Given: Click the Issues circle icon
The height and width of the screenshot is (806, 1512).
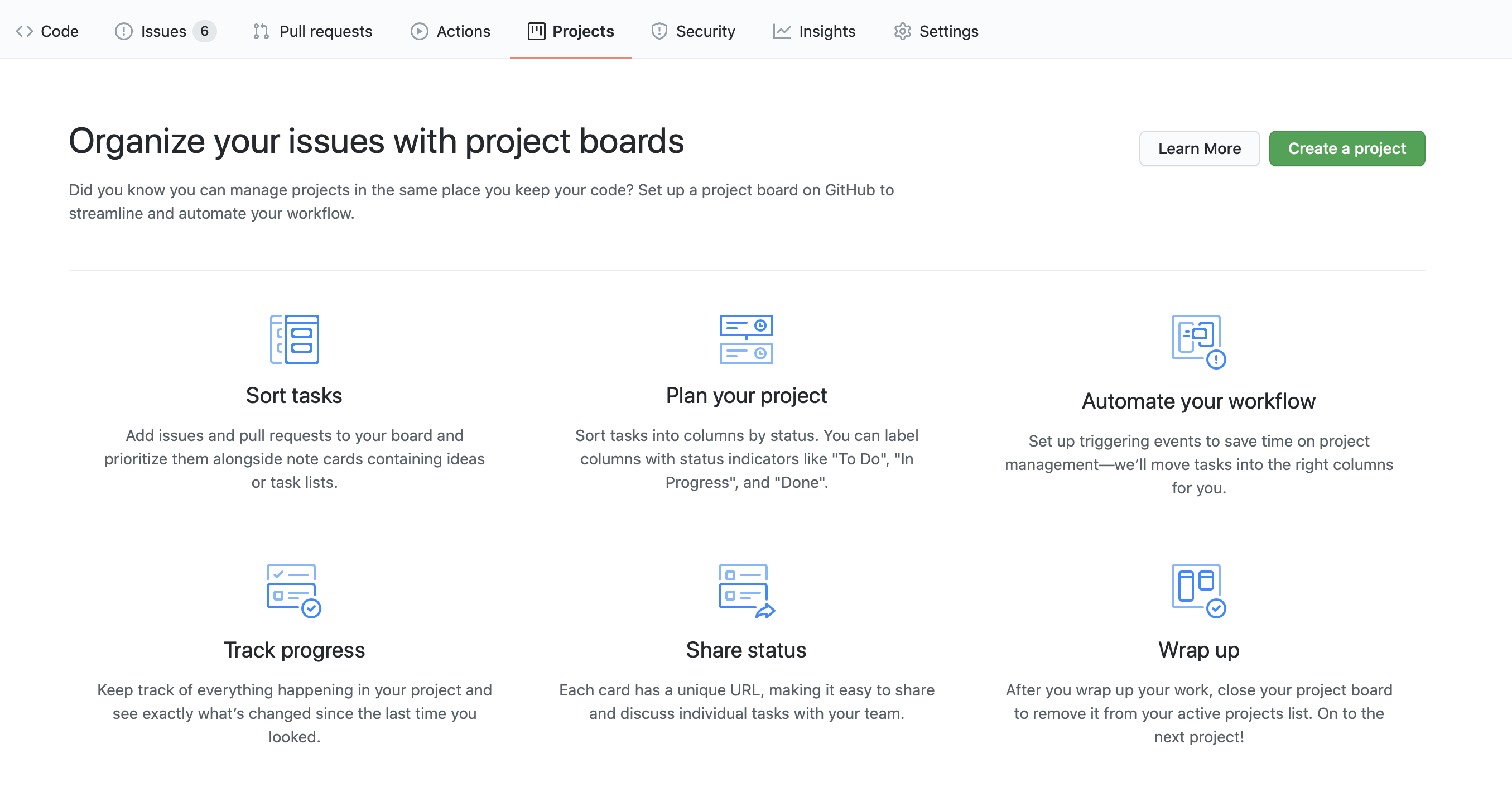Looking at the screenshot, I should (x=123, y=31).
